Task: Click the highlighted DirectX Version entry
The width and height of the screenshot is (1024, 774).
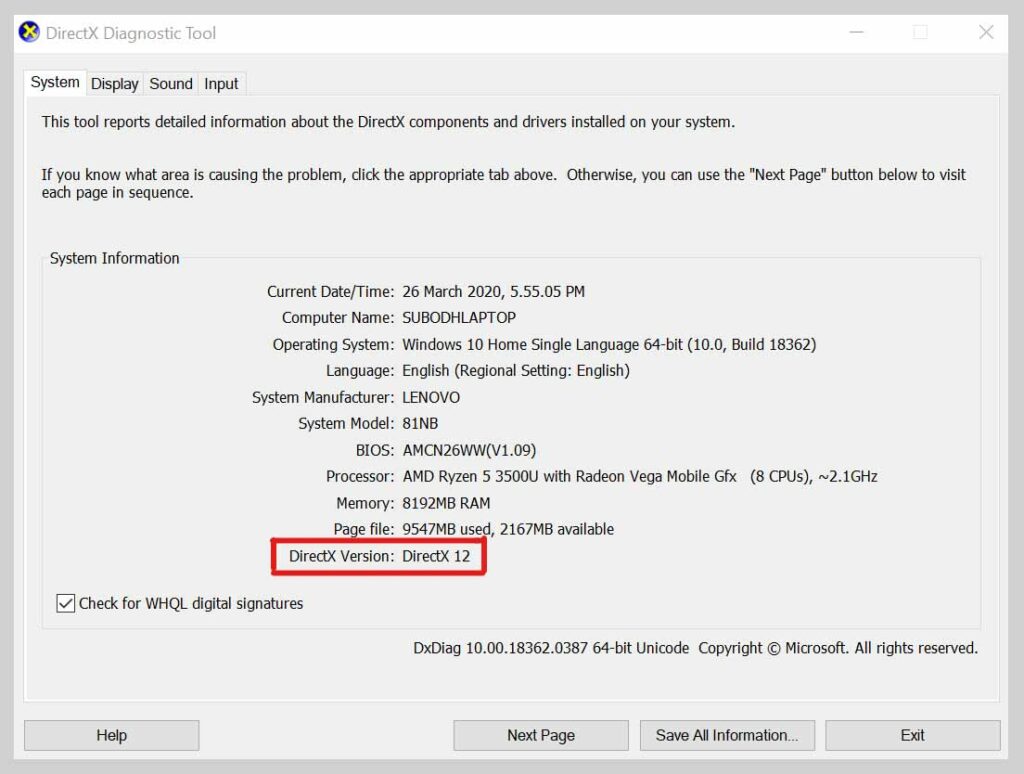Action: [378, 556]
